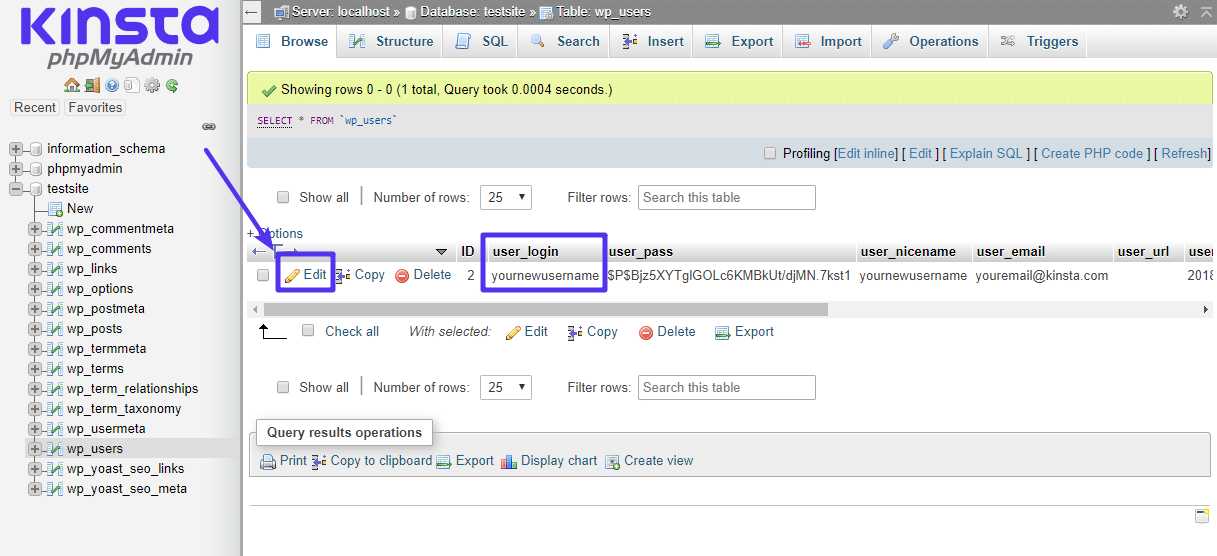Viewport: 1217px width, 556px height.
Task: Click the horizontal scrollbar under results table
Action: pyautogui.click(x=546, y=310)
